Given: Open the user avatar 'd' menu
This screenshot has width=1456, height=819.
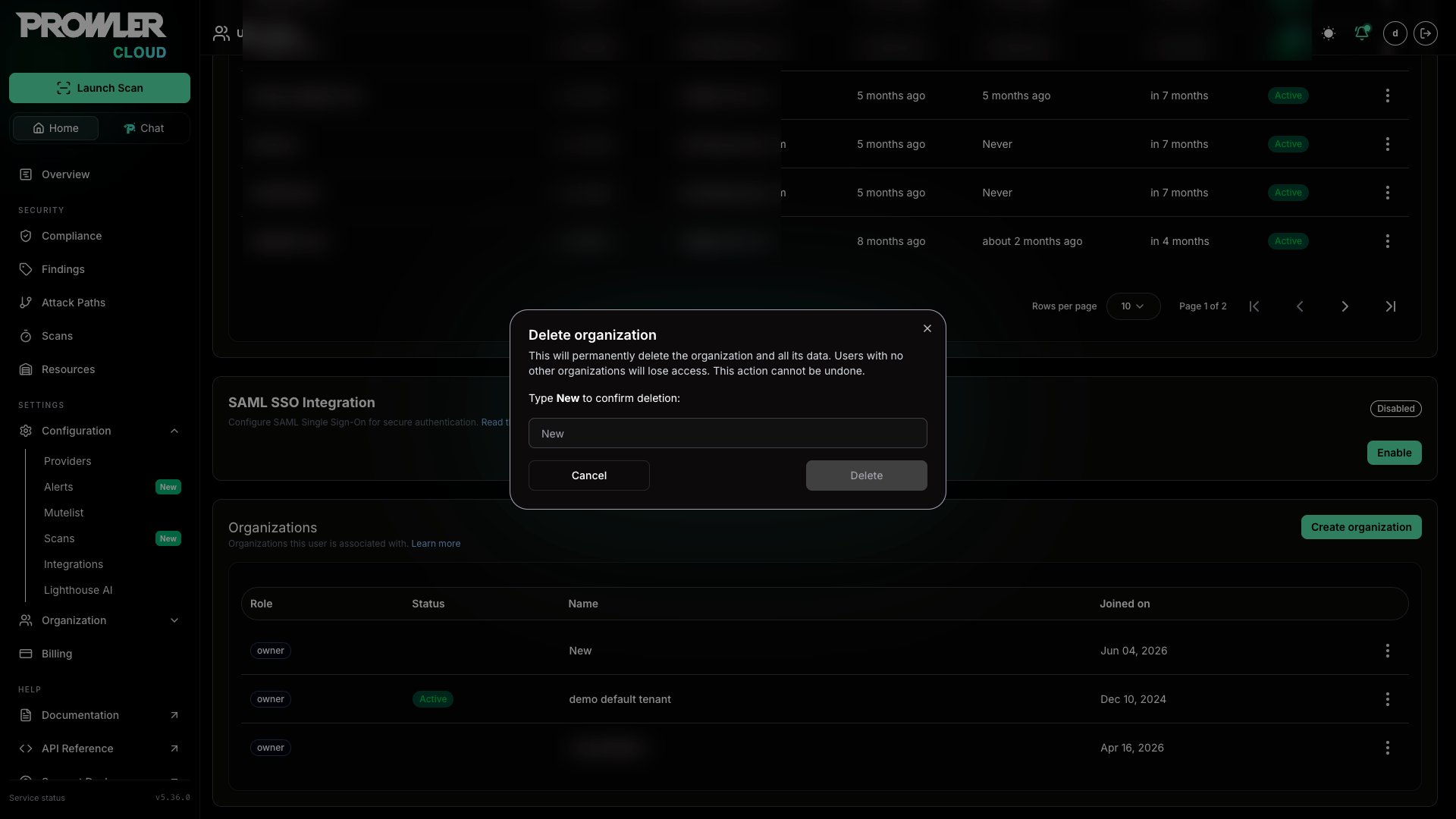Looking at the screenshot, I should 1395,33.
